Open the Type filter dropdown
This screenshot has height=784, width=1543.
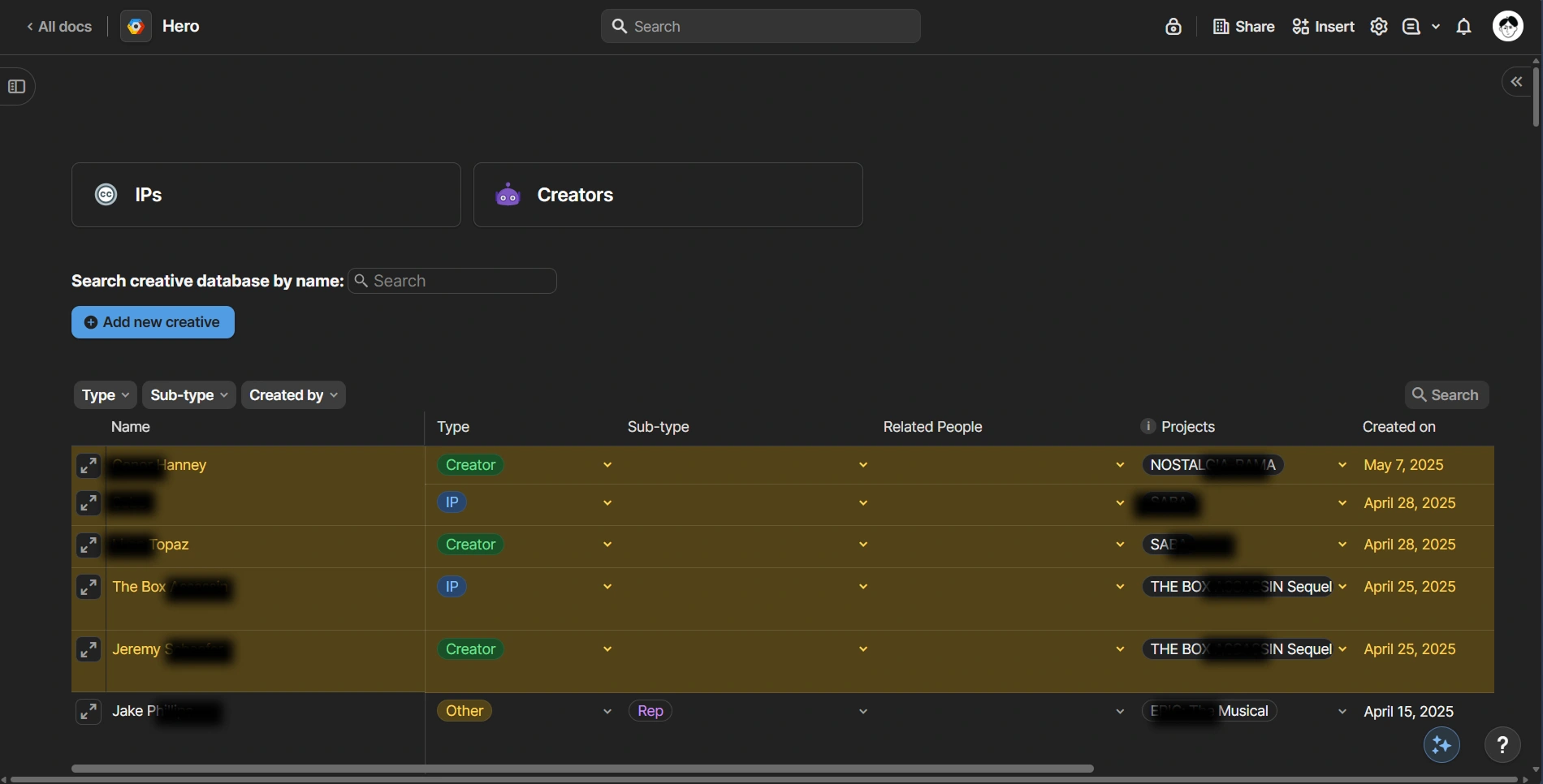pyautogui.click(x=106, y=395)
